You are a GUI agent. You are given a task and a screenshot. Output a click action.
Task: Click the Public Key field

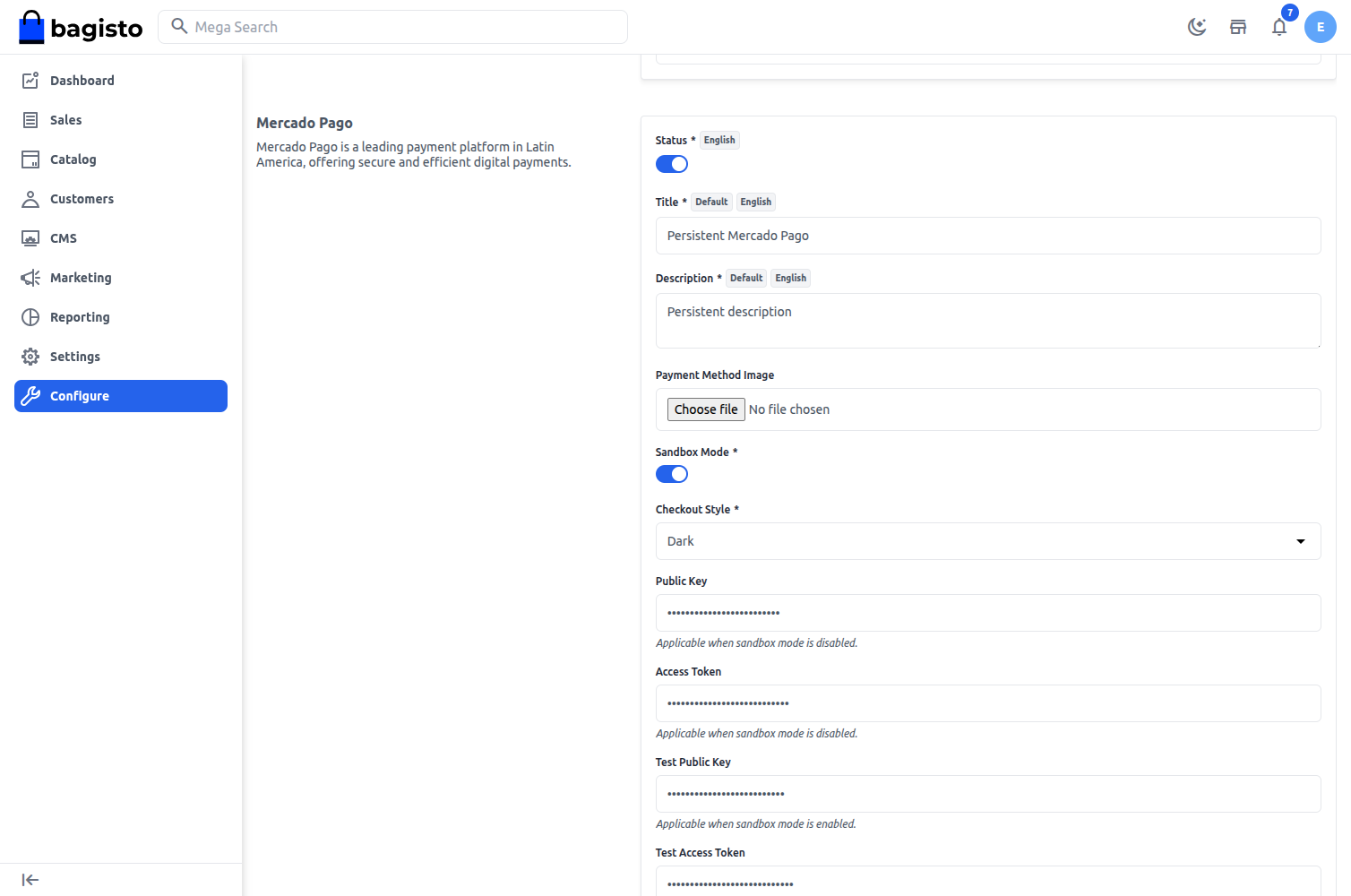coord(988,613)
